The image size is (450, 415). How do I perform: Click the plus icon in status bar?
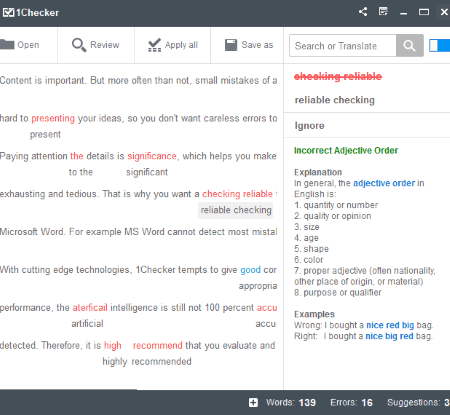(253, 403)
